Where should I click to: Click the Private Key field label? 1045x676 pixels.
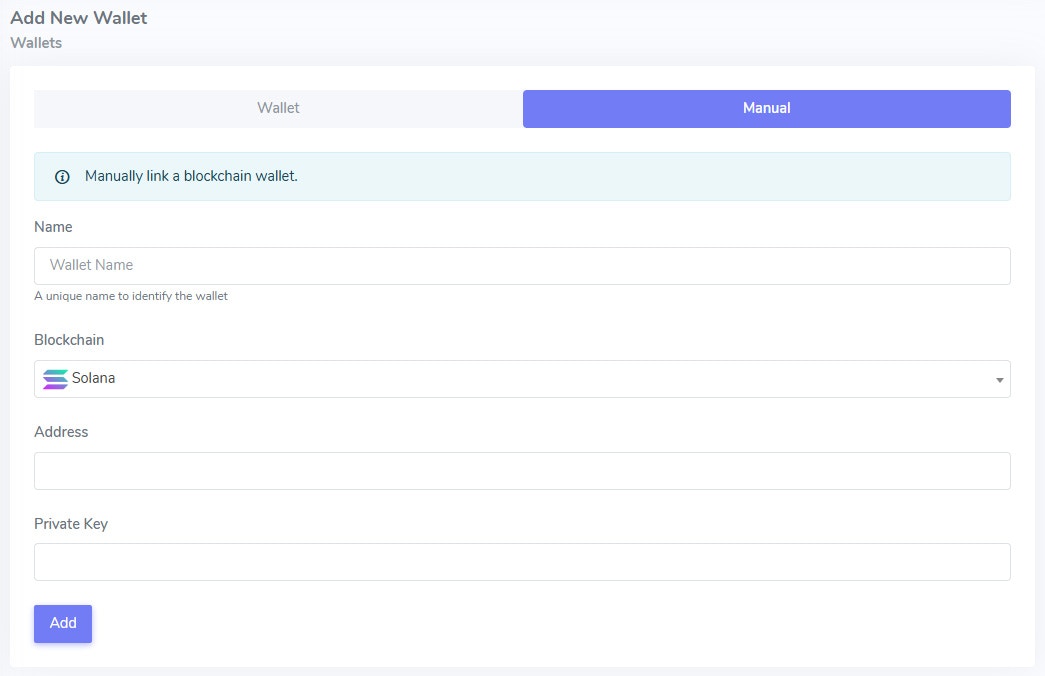tap(71, 524)
